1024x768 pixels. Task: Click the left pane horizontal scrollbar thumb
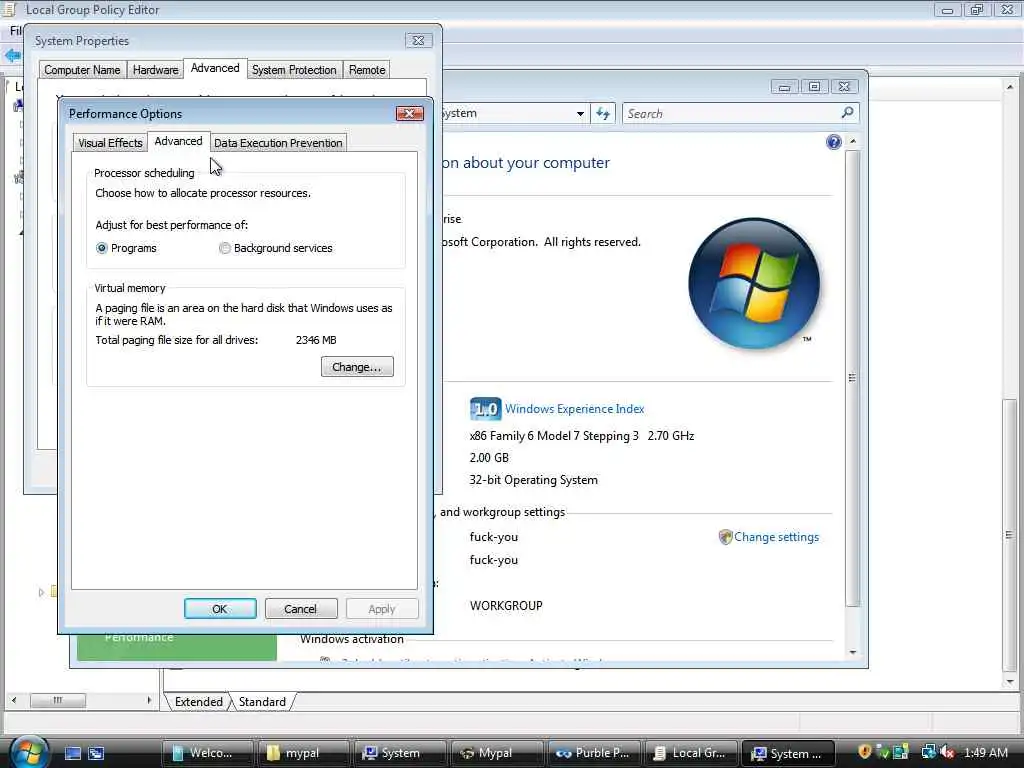[x=57, y=700]
